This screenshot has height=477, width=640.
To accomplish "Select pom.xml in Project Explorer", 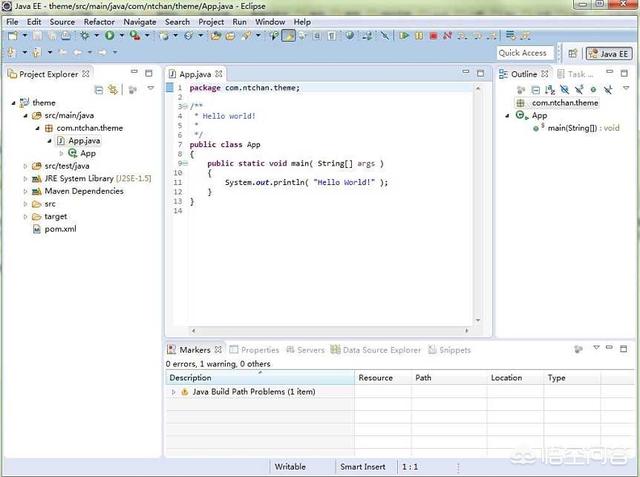I will point(60,229).
